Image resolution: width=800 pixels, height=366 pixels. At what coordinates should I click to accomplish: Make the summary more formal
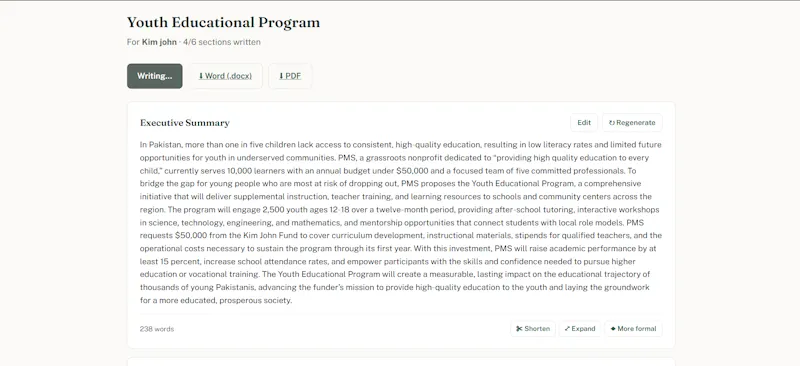coord(633,329)
